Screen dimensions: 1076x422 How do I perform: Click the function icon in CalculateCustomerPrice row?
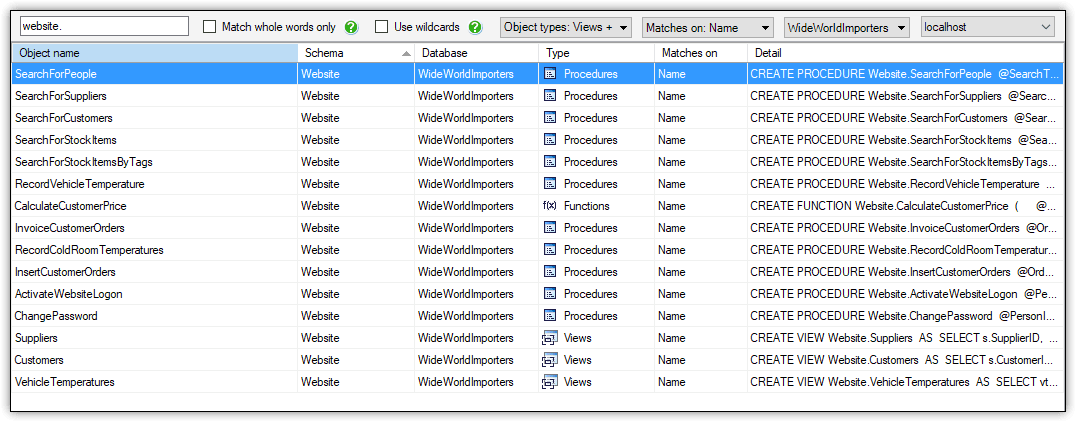click(550, 206)
